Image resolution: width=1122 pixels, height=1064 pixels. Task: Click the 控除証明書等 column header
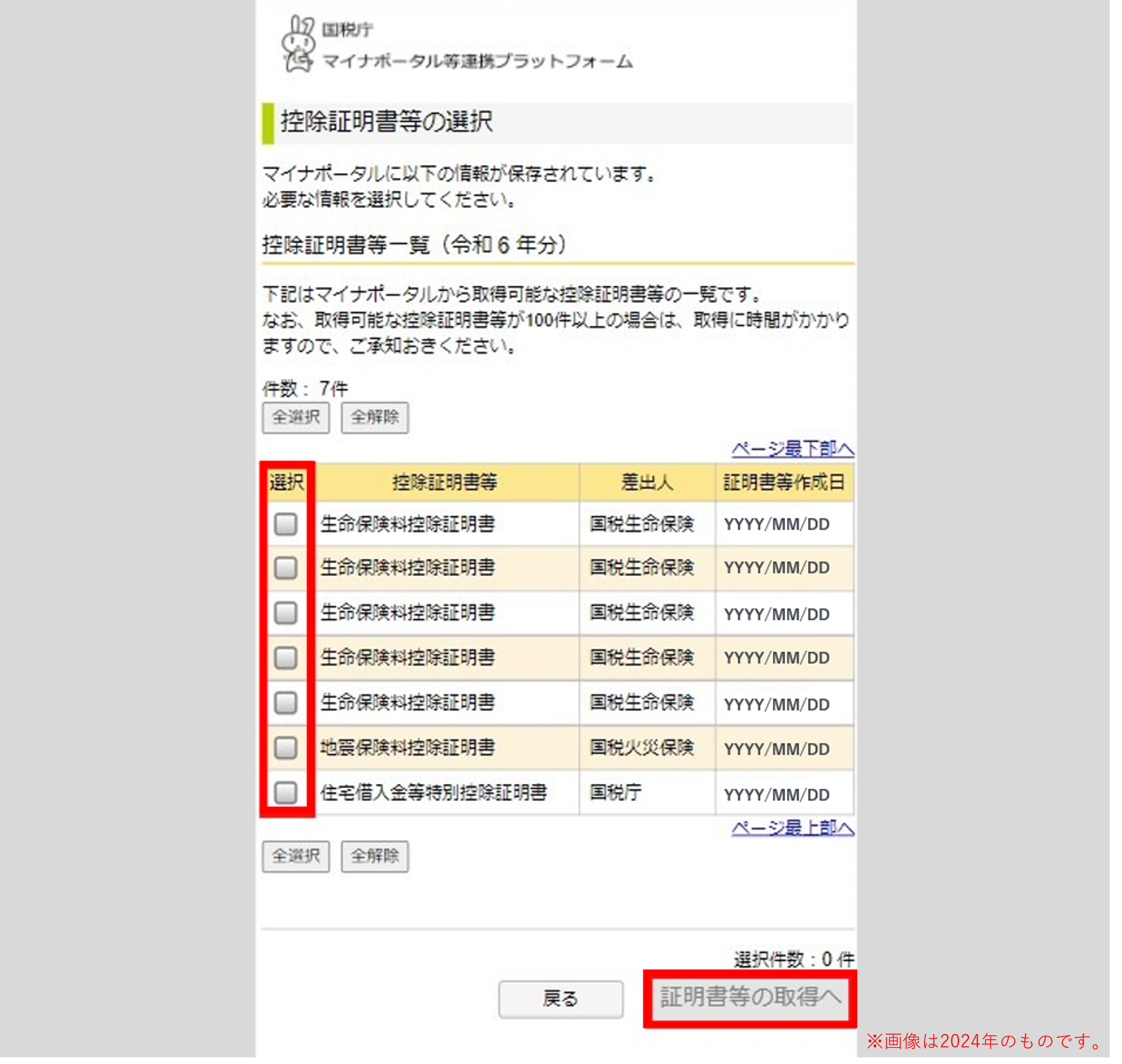pos(445,483)
